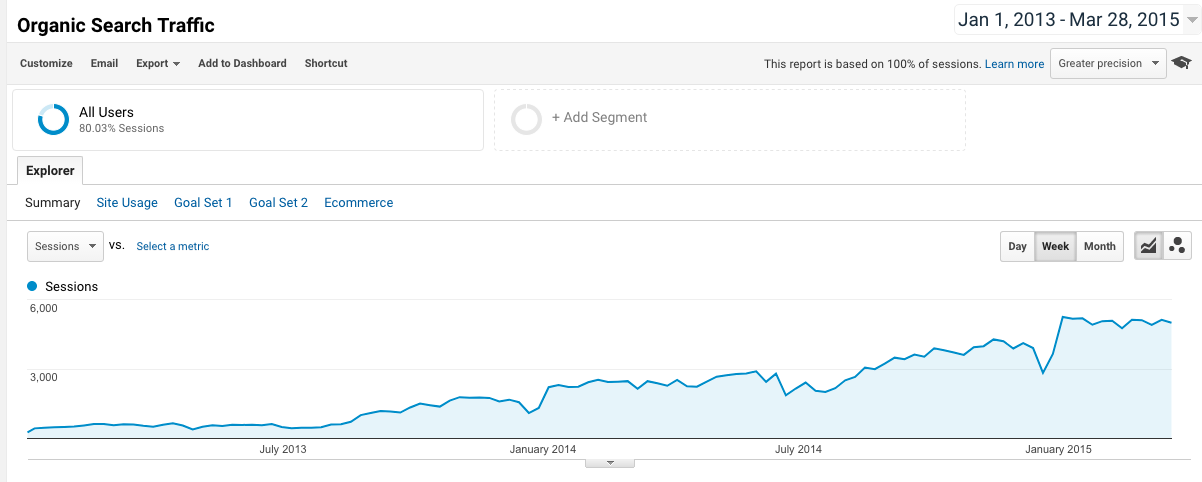The height and width of the screenshot is (482, 1202).
Task: Click the blue Sessions legend dot
Action: pyautogui.click(x=32, y=286)
